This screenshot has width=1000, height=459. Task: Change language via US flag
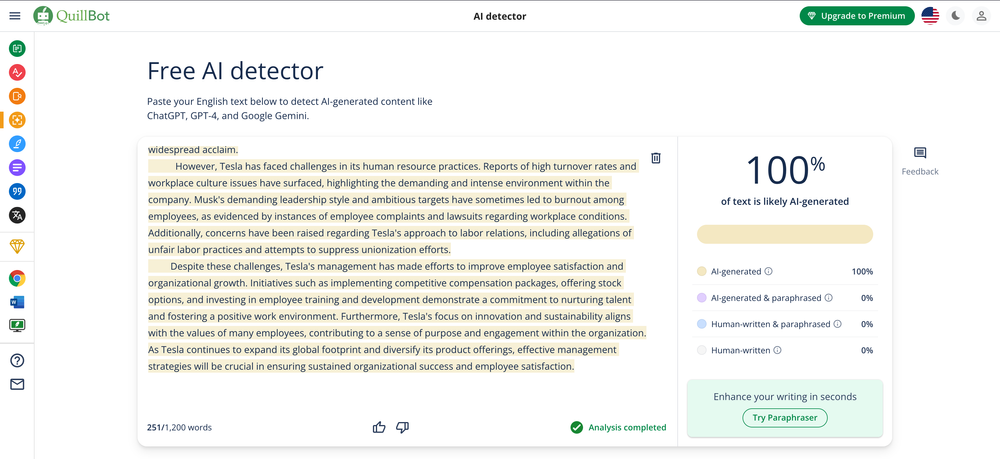(930, 16)
